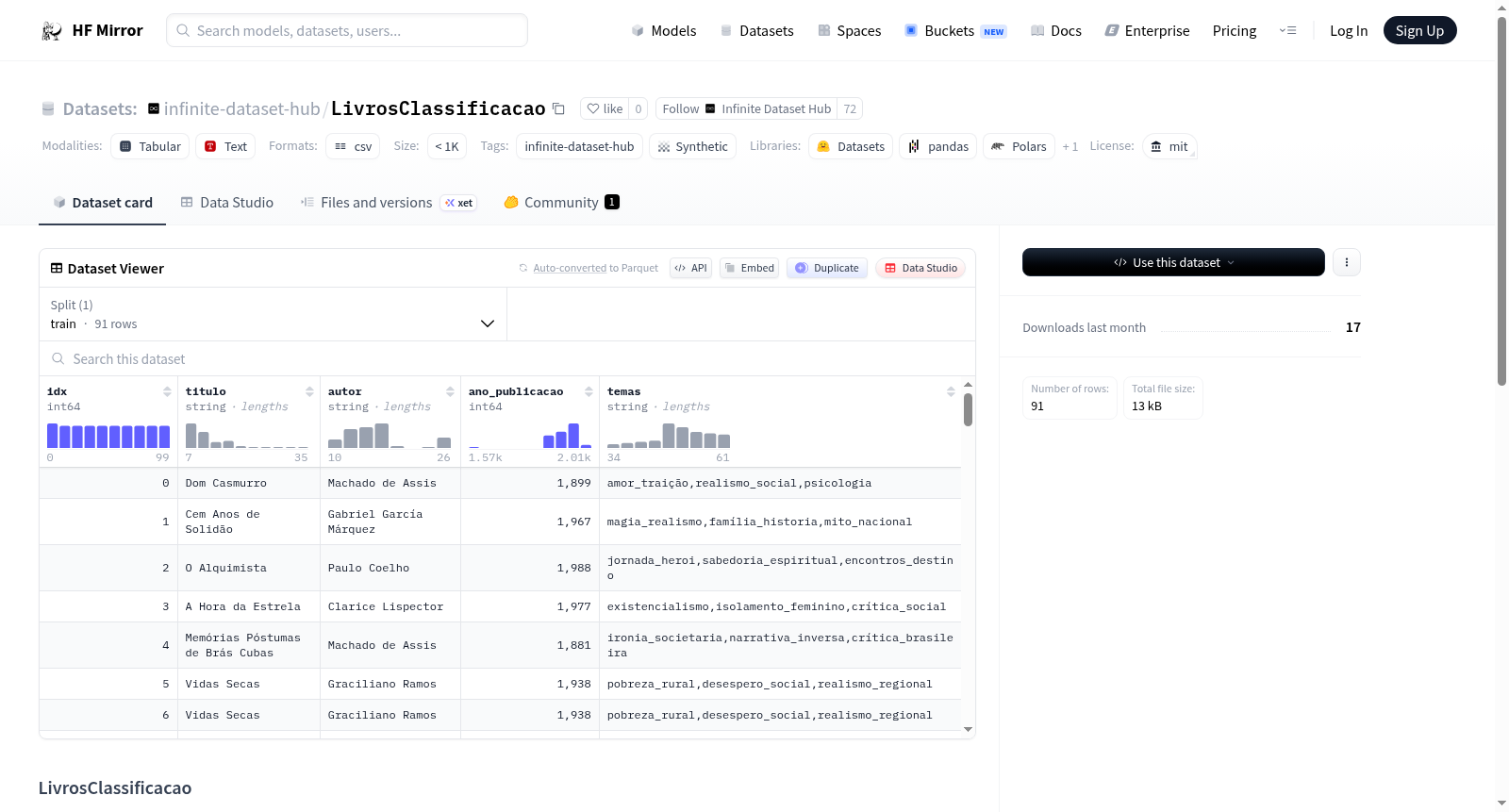The width and height of the screenshot is (1509, 812).
Task: Follow Infinite Dataset Hub
Action: point(746,108)
